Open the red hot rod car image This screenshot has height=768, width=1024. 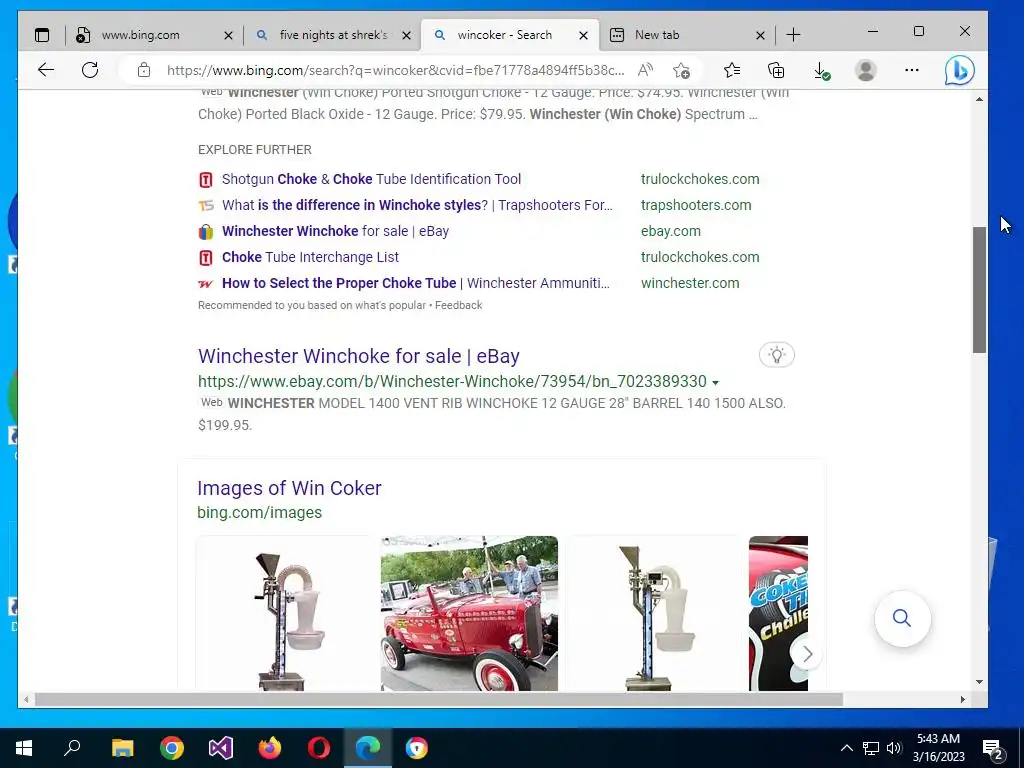[x=470, y=613]
